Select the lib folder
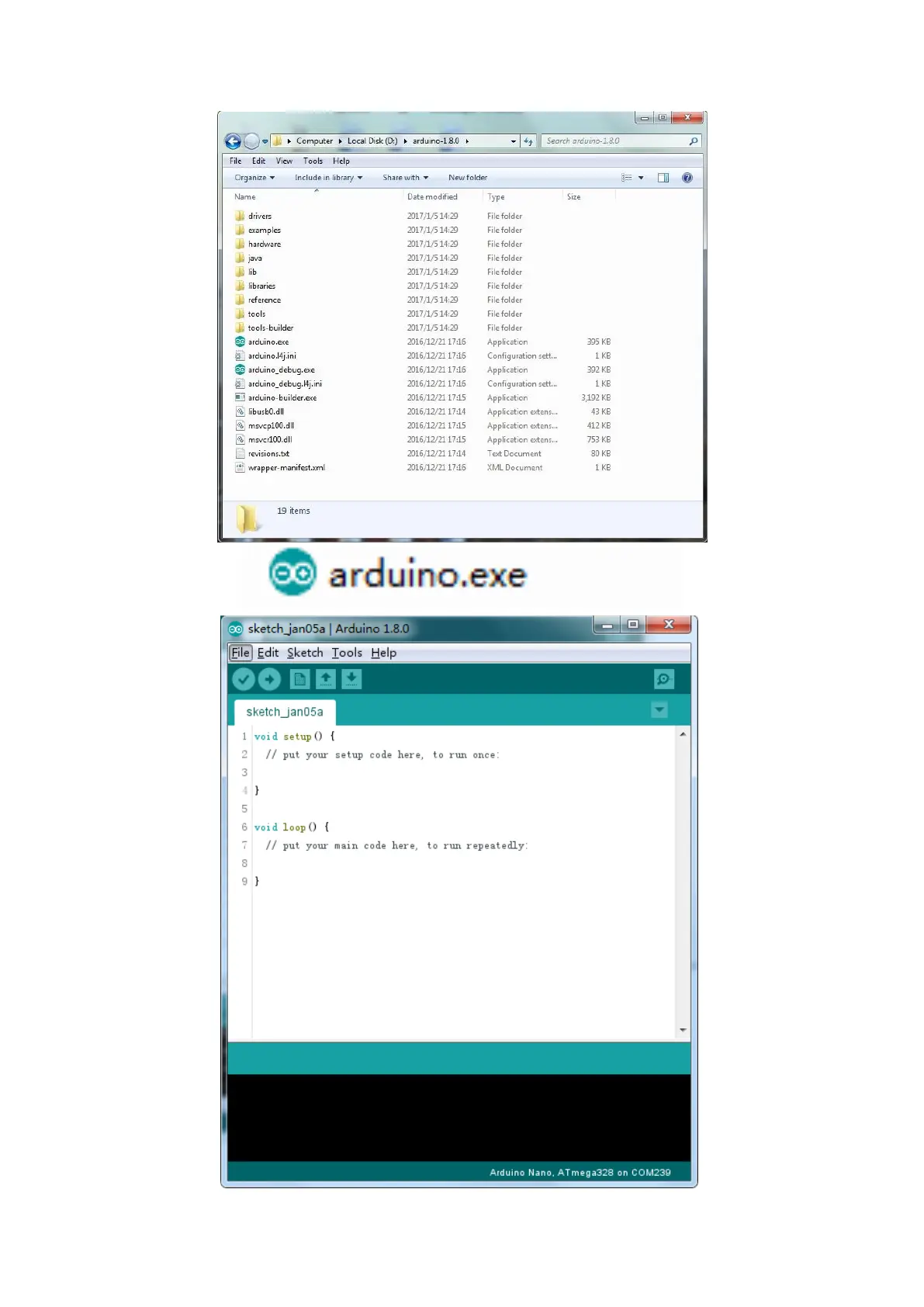 coord(252,272)
